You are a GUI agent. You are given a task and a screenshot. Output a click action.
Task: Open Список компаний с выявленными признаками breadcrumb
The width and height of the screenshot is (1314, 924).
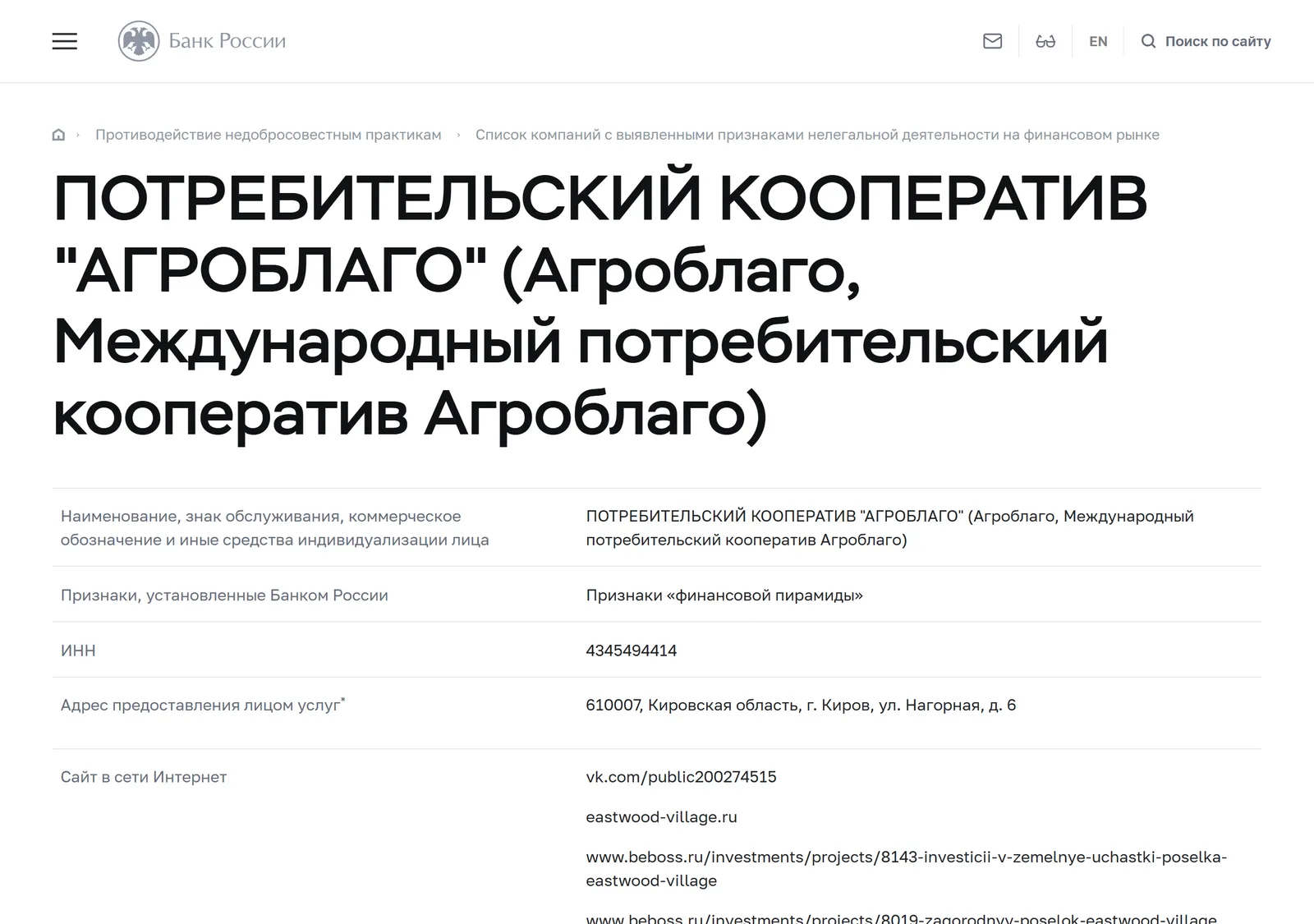click(x=817, y=135)
